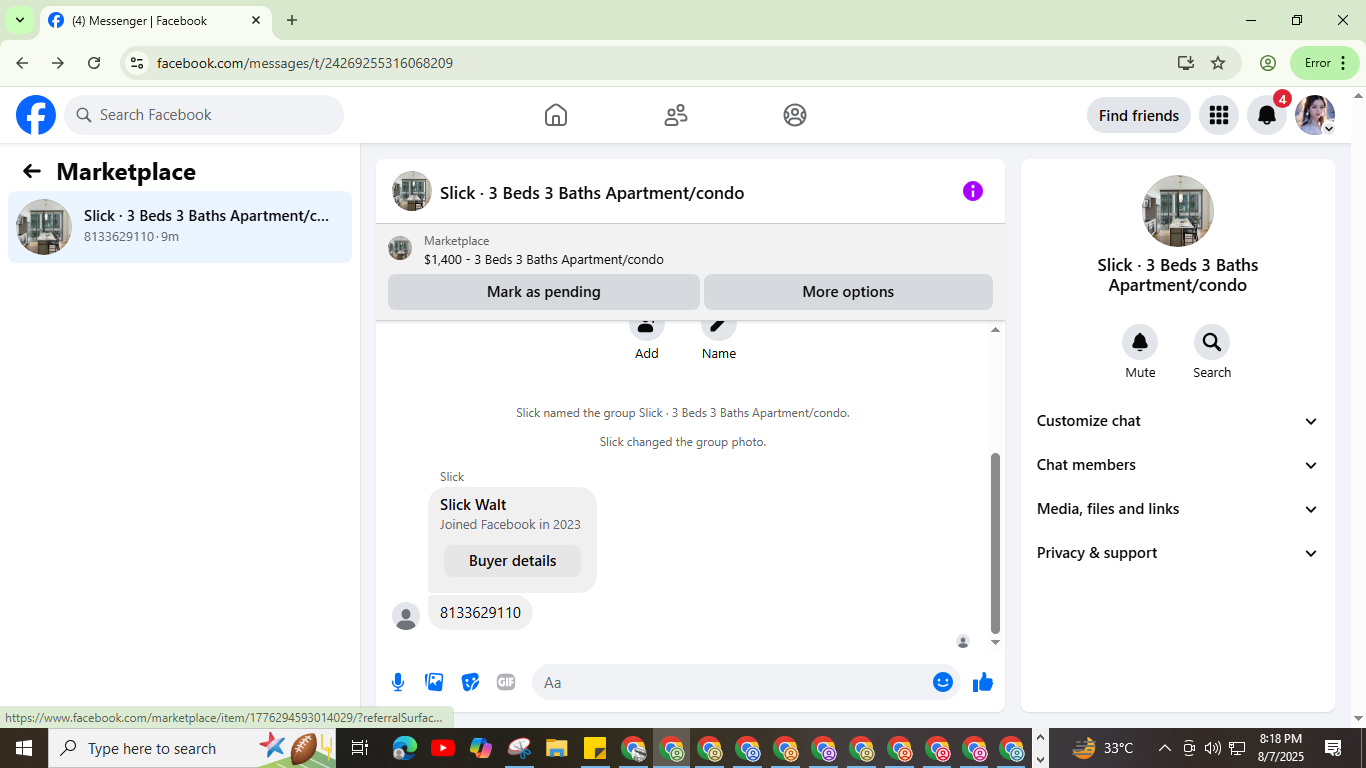The image size is (1366, 768).
Task: Open File Explorer from the taskbar
Action: coord(556,748)
